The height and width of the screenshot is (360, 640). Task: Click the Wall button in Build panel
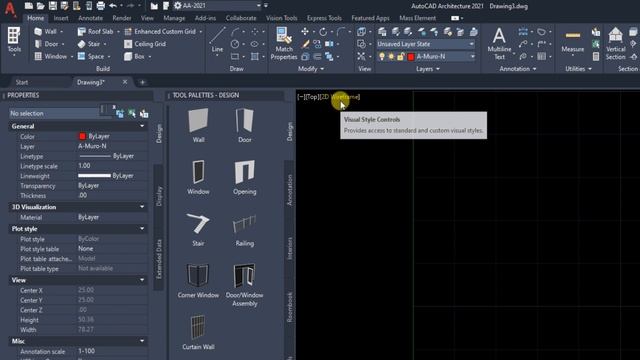[x=46, y=31]
